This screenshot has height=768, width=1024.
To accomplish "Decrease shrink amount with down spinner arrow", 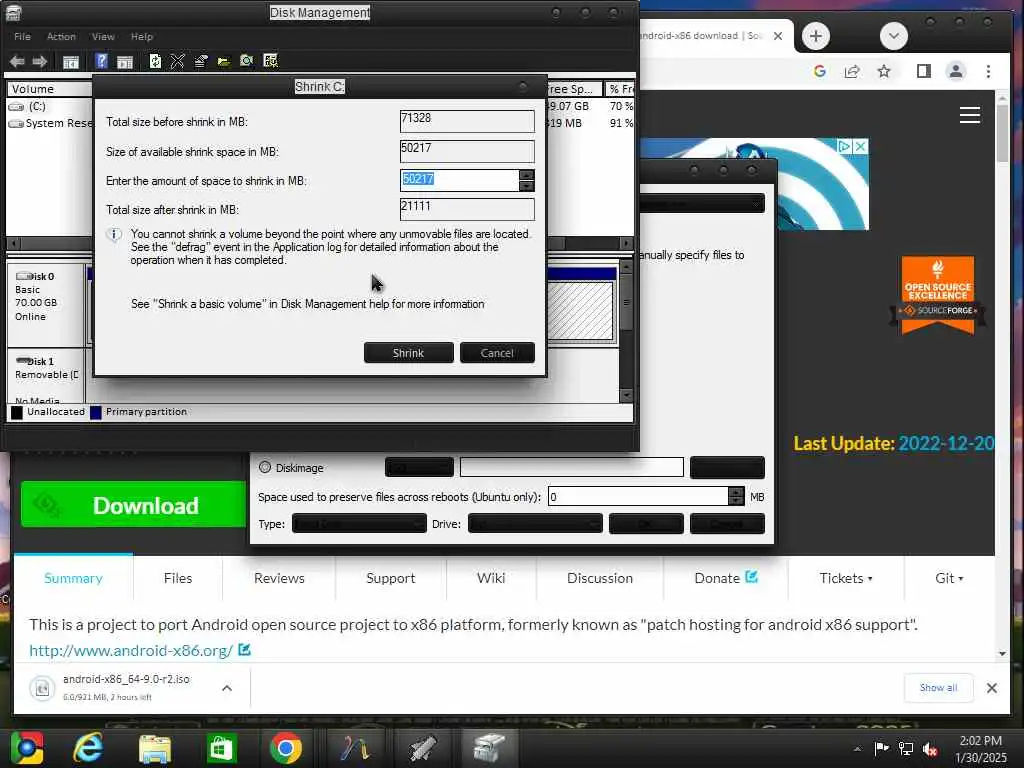I will point(526,186).
